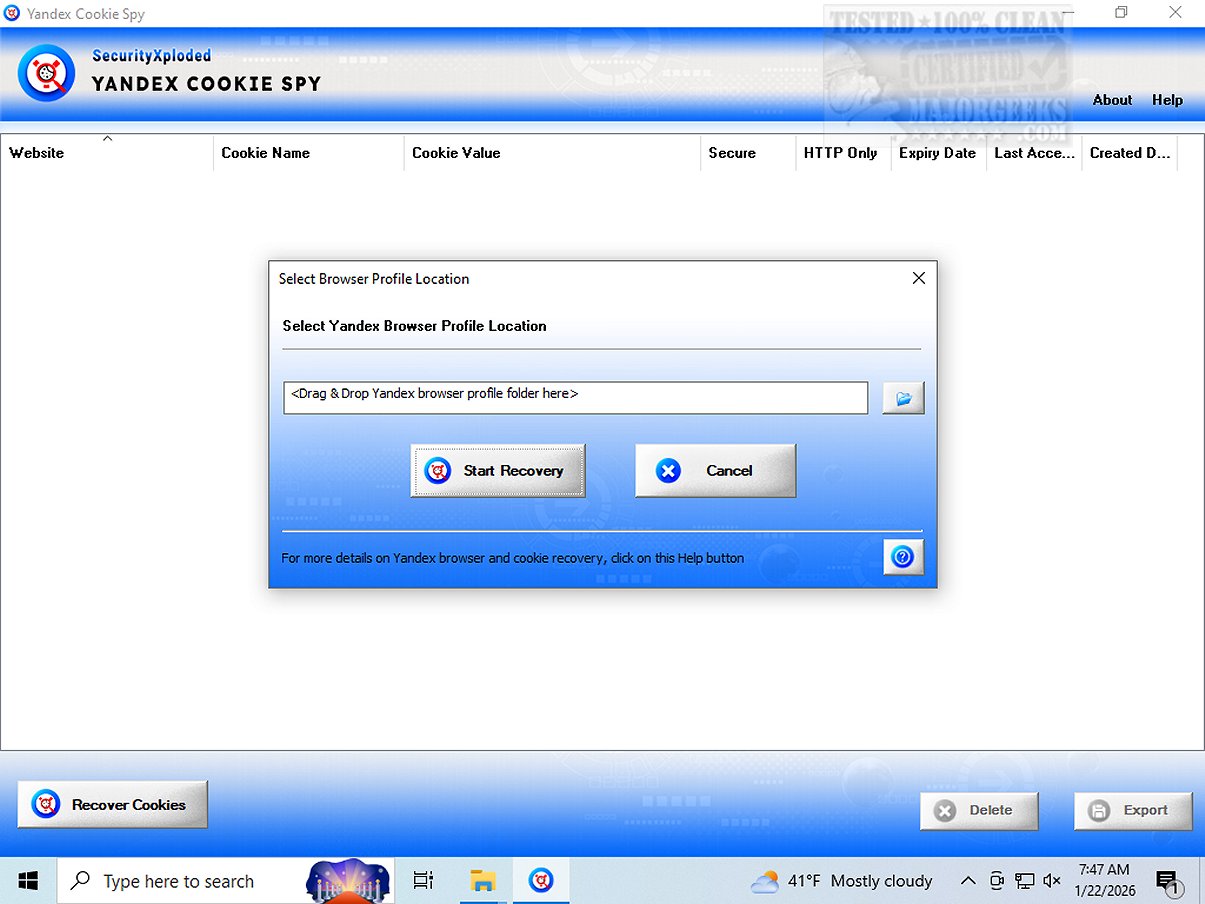Sort by the Cookie Value column
This screenshot has height=904, width=1205.
pos(552,153)
